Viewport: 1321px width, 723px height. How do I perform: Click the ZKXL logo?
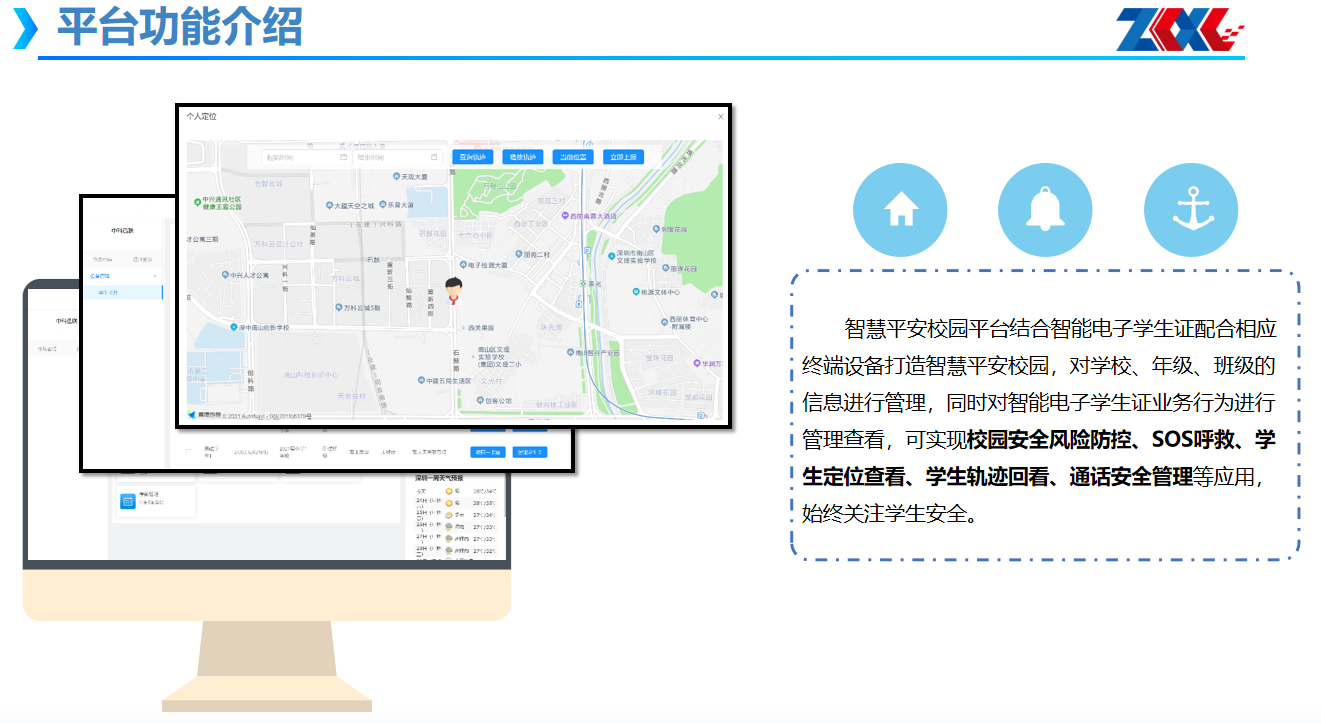(x=1179, y=29)
